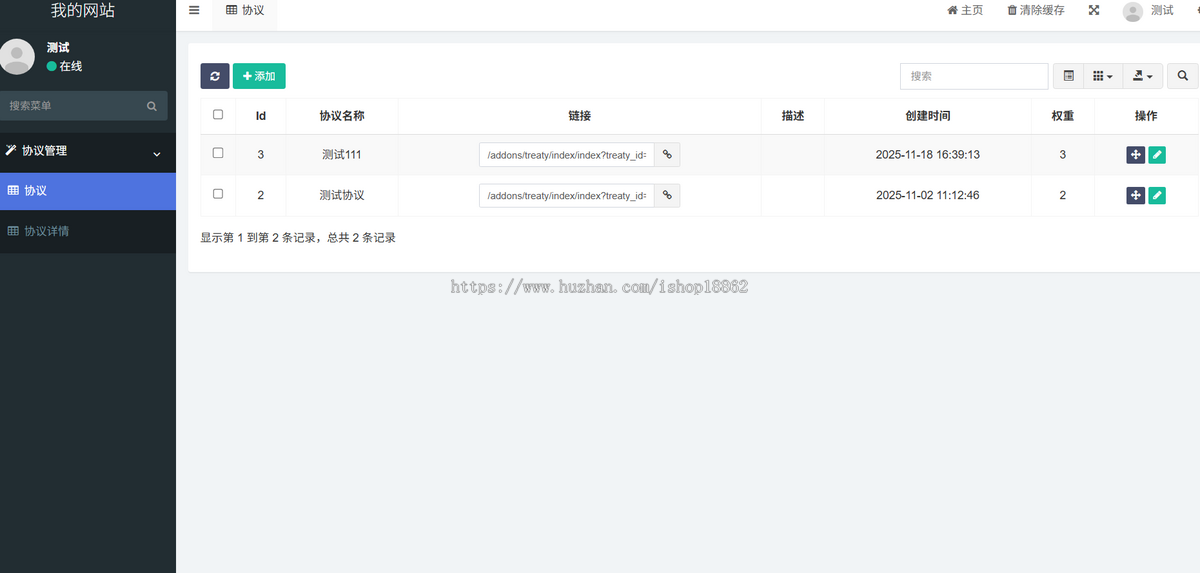Viewport: 1200px width, 573px height.
Task: Open 协议详情 in the sidebar
Action: (x=88, y=231)
